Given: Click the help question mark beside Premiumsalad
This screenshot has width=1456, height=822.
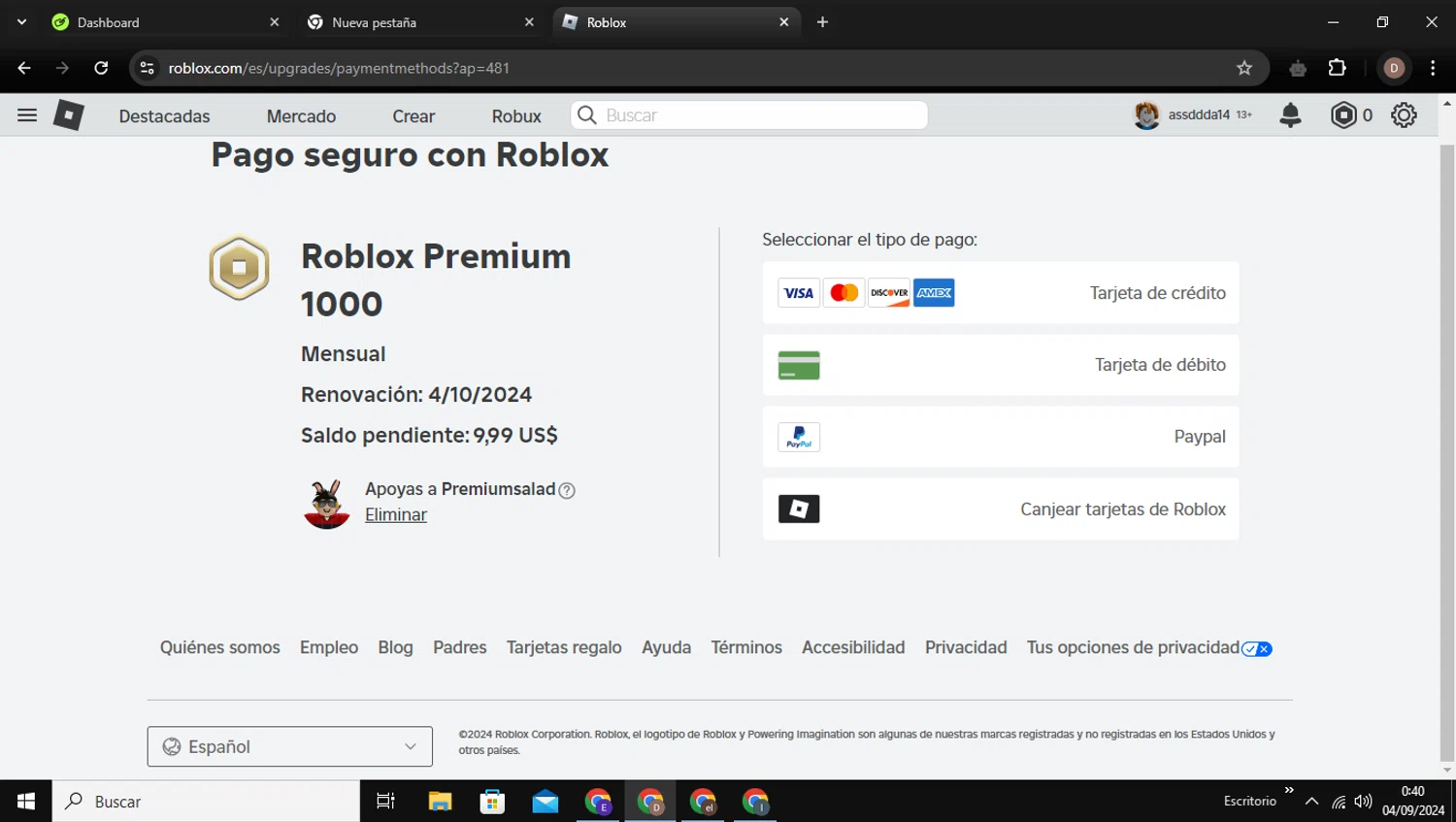Looking at the screenshot, I should 567,491.
